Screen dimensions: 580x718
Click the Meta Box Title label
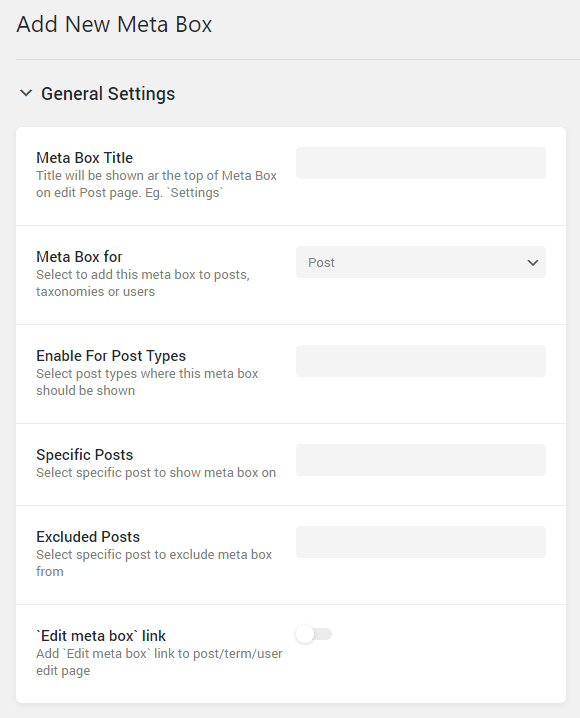click(85, 158)
